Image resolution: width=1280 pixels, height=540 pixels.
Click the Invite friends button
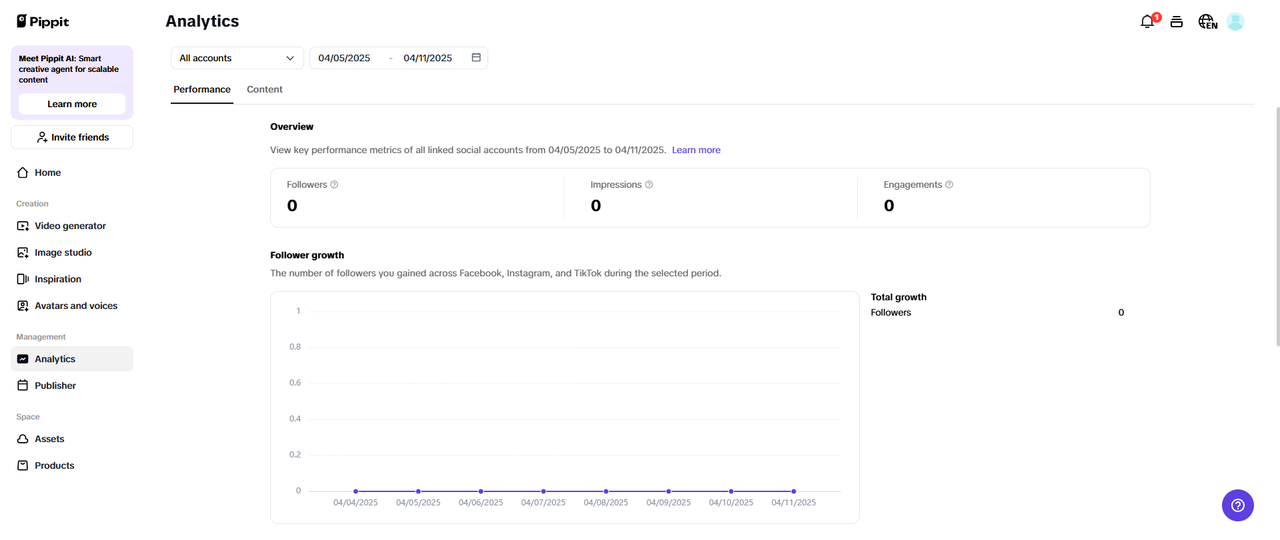coord(72,137)
